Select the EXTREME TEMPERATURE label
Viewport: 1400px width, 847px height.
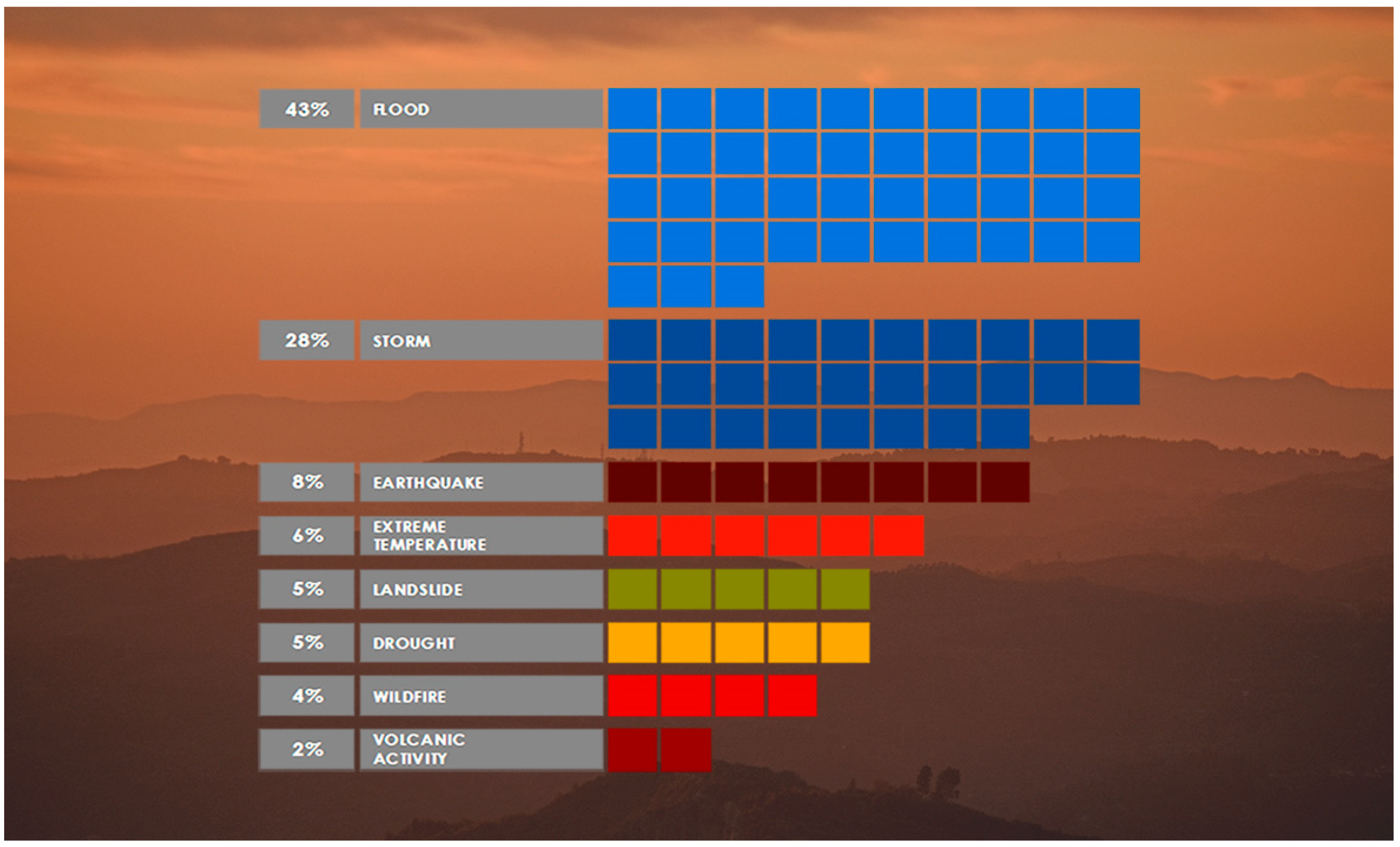[481, 535]
